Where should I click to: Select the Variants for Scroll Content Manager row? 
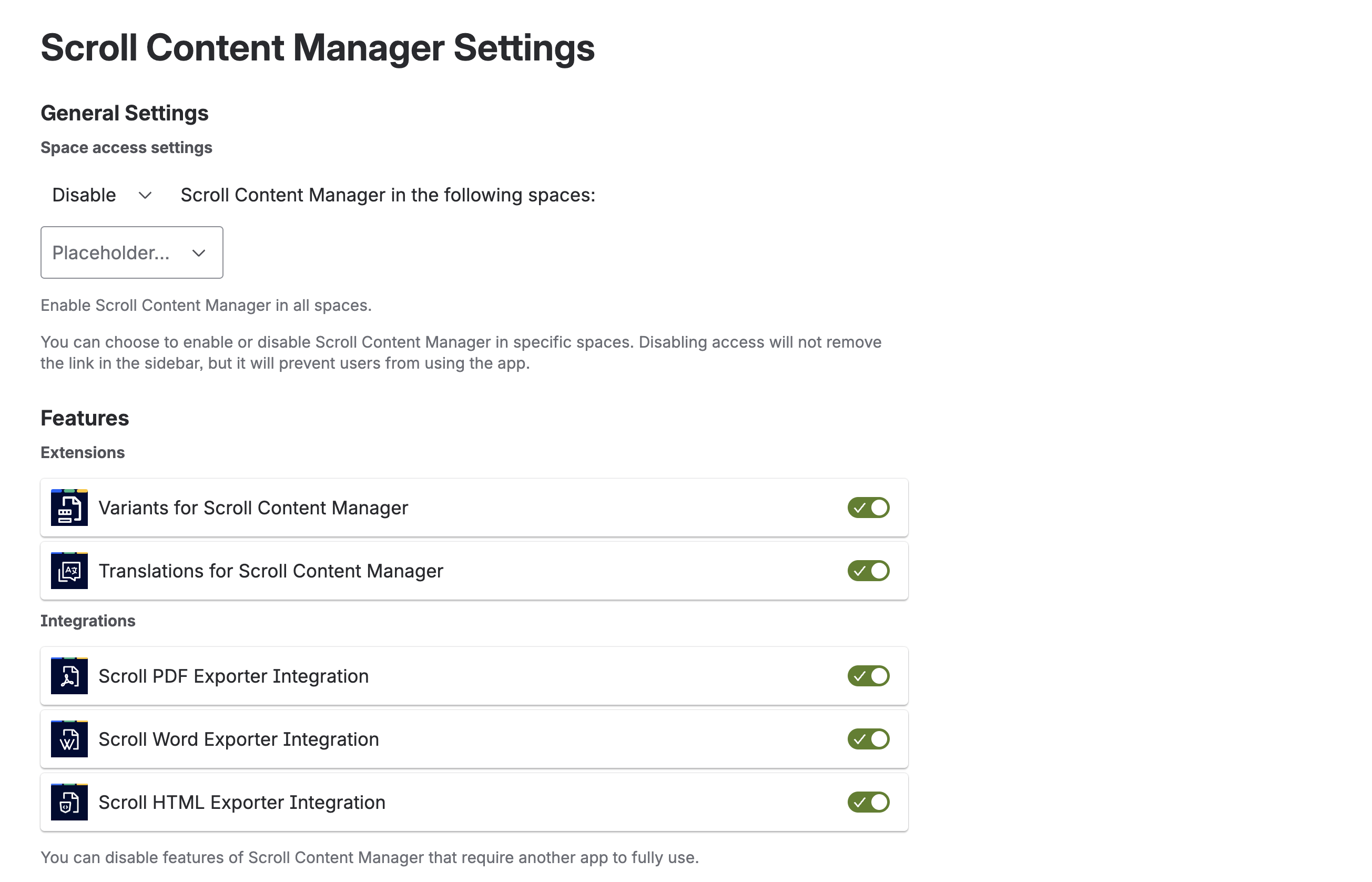tap(253, 508)
